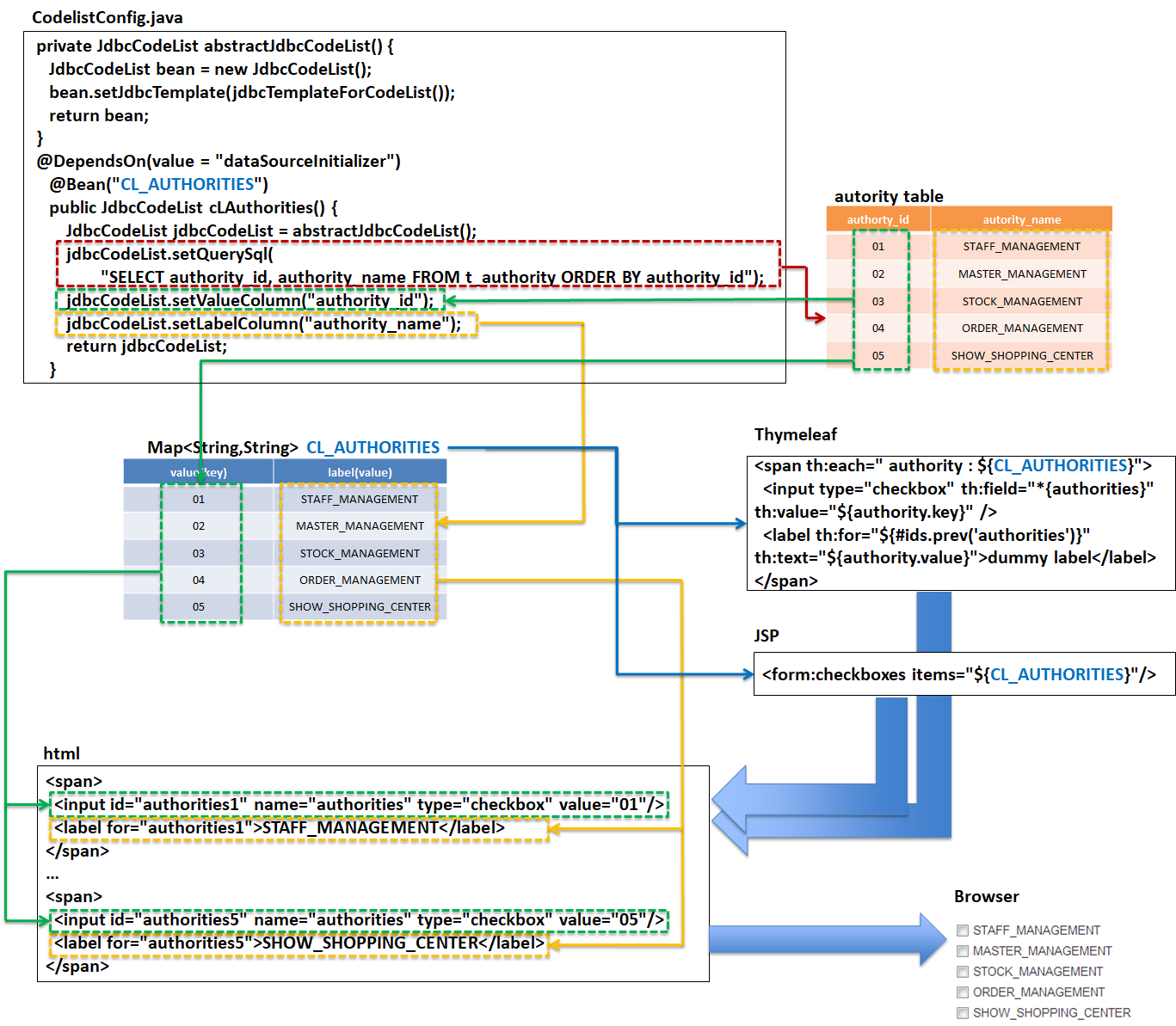Toggle the ORDER_MANAGEMENT checkbox
1176x1026 pixels.
(x=963, y=992)
